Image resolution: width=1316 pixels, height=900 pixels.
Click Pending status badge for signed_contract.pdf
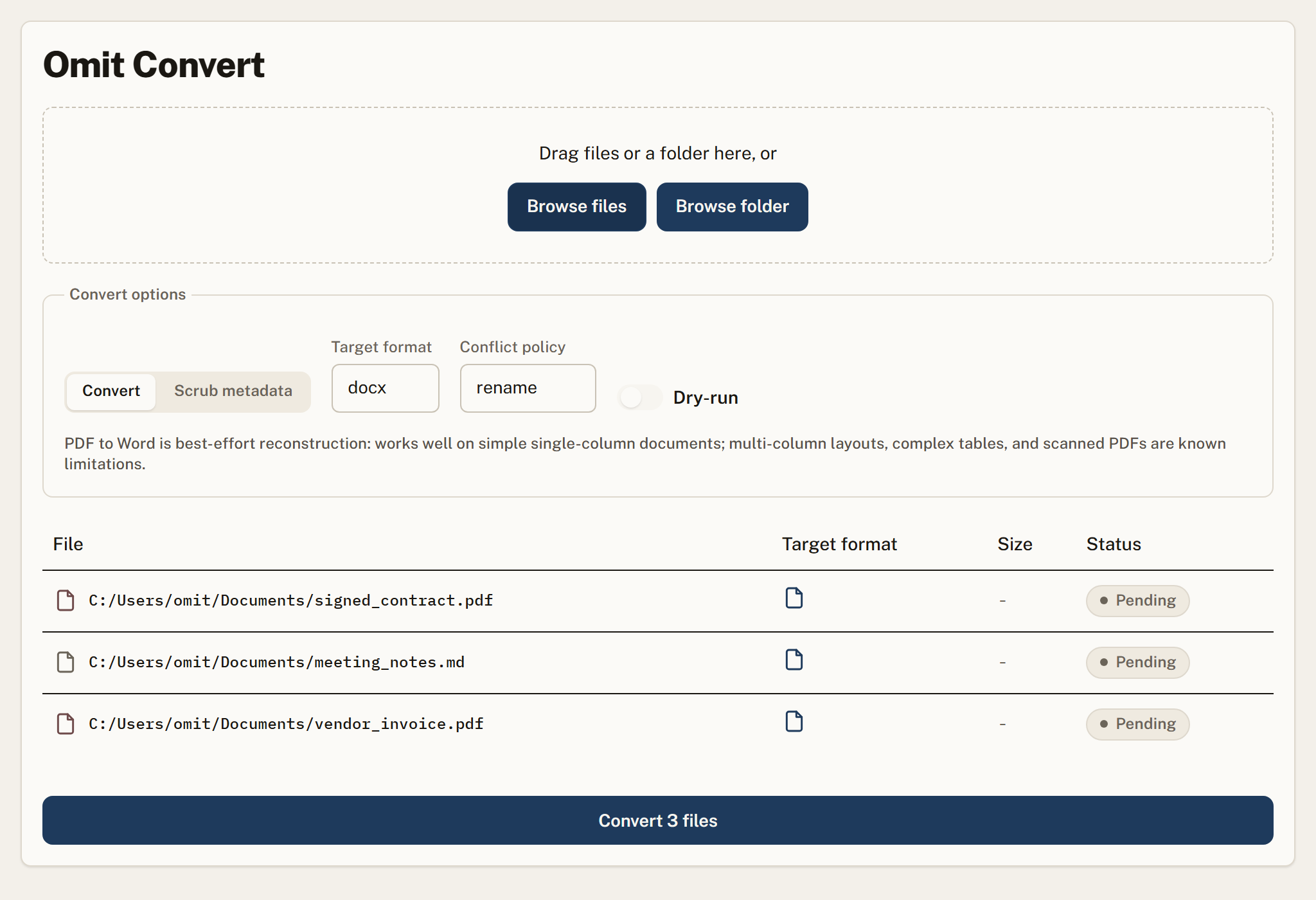point(1138,601)
